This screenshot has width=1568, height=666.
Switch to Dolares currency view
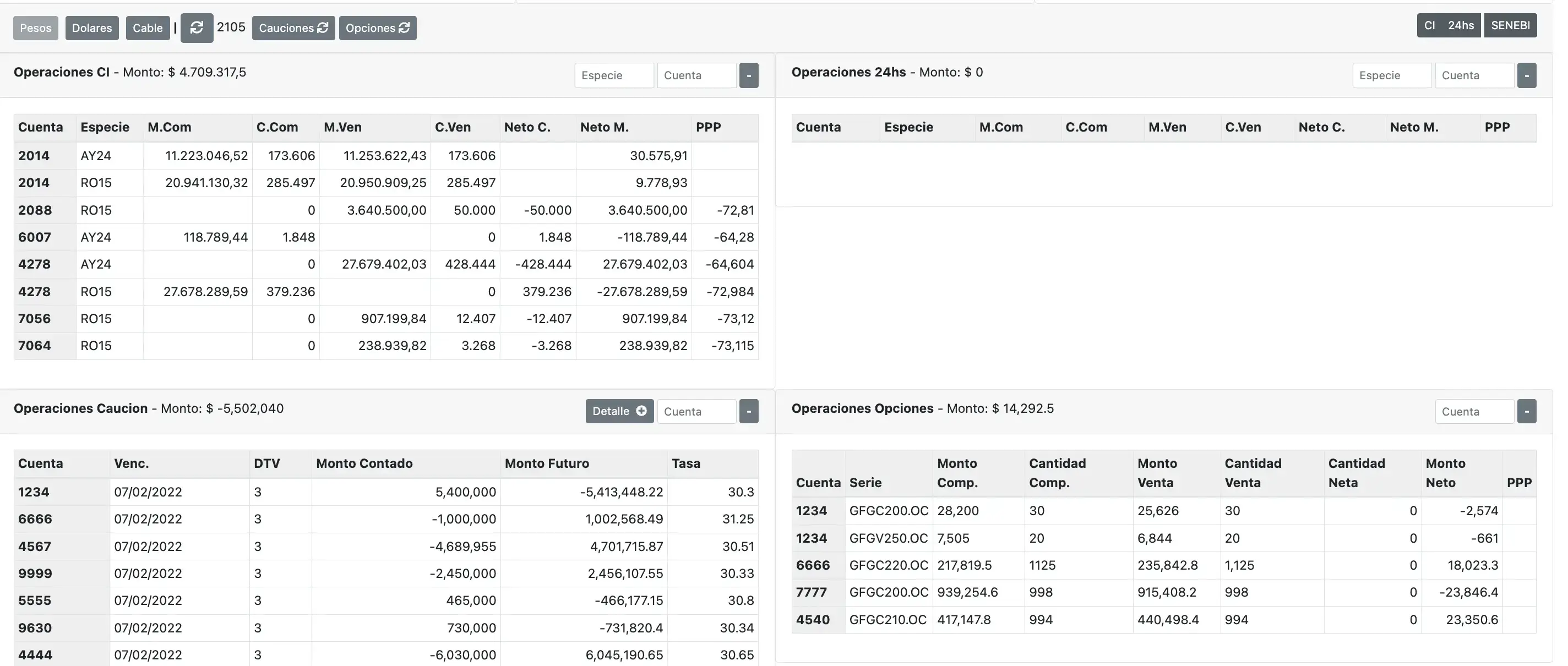point(92,28)
